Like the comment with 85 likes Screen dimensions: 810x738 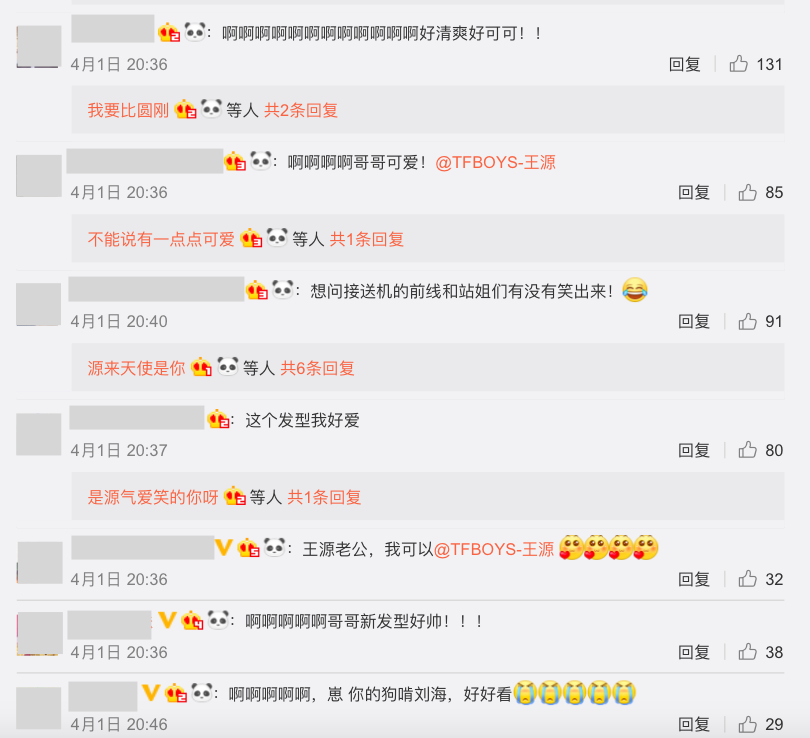pos(747,192)
